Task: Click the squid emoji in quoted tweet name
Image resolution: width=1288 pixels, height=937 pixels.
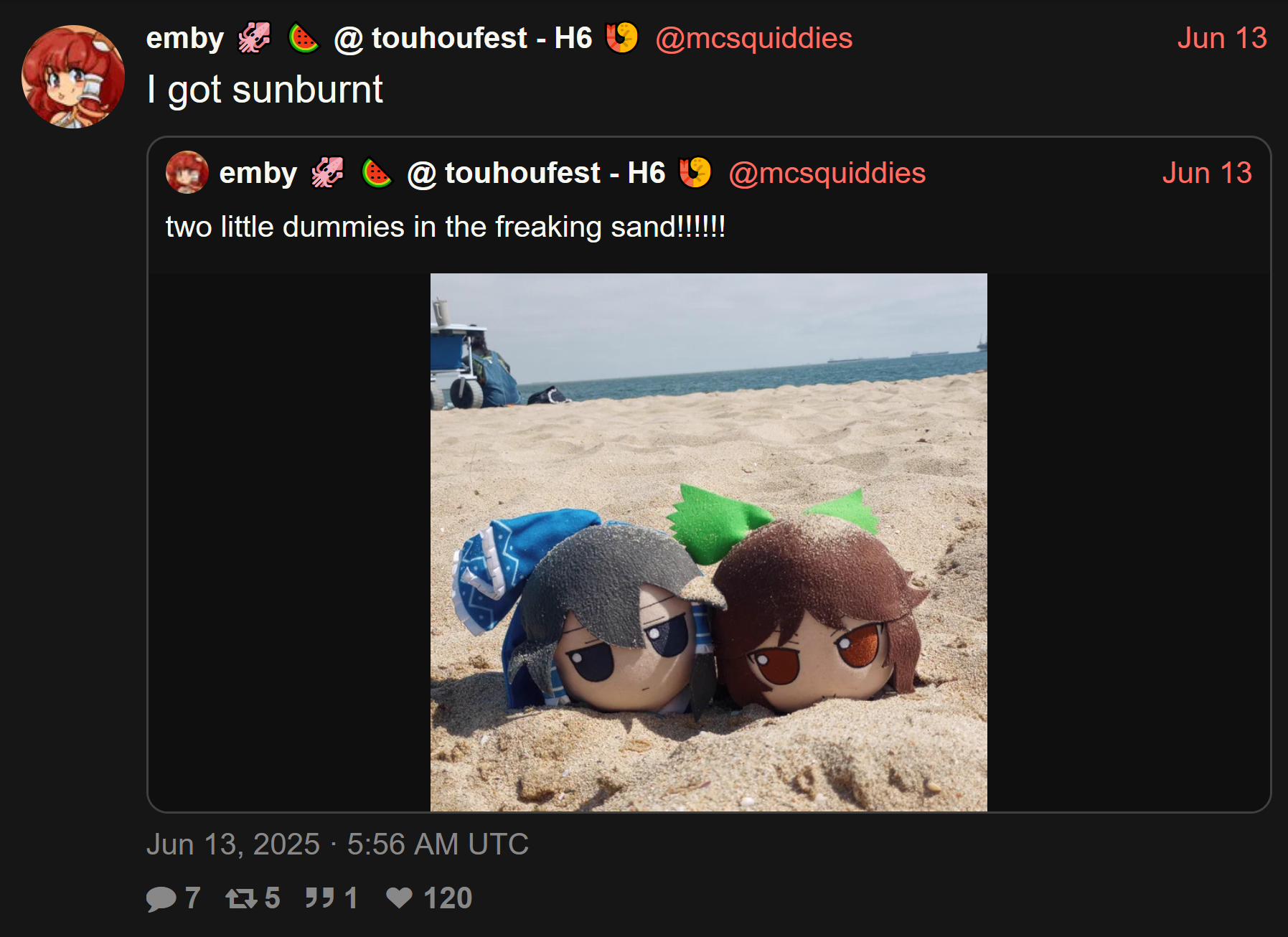Action: click(327, 173)
